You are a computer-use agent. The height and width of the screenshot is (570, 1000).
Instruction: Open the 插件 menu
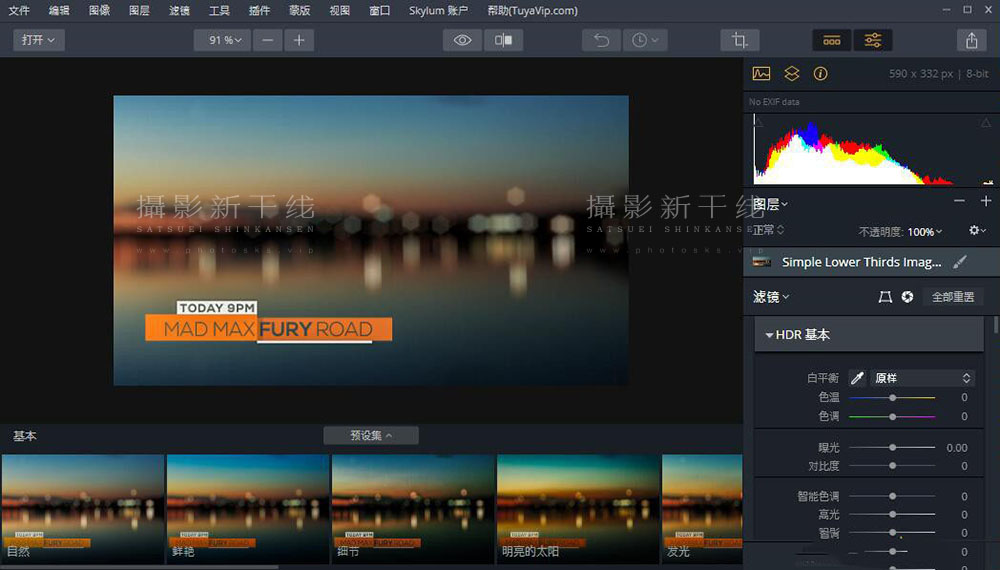pyautogui.click(x=259, y=10)
